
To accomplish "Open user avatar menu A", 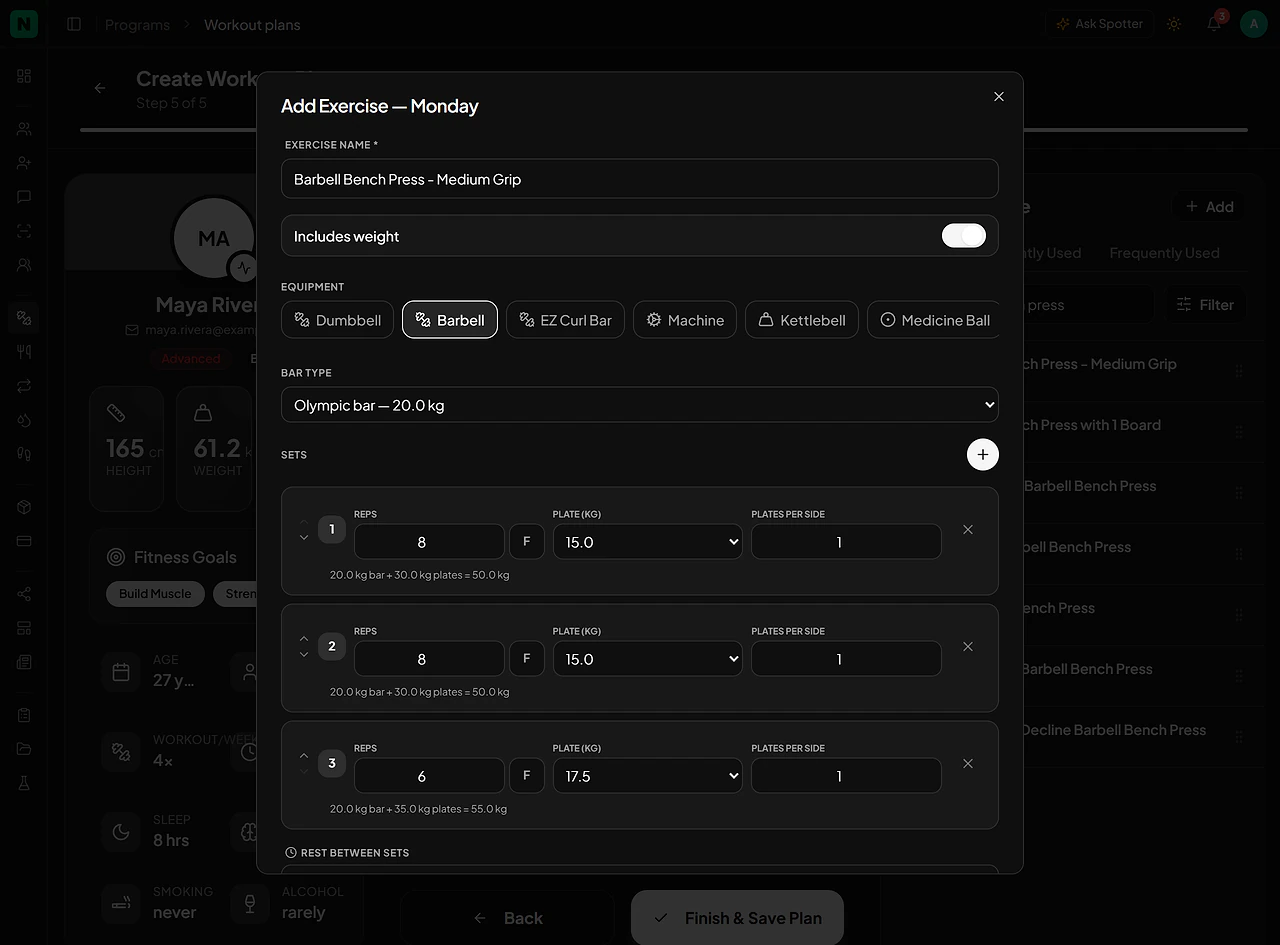I will (1254, 24).
